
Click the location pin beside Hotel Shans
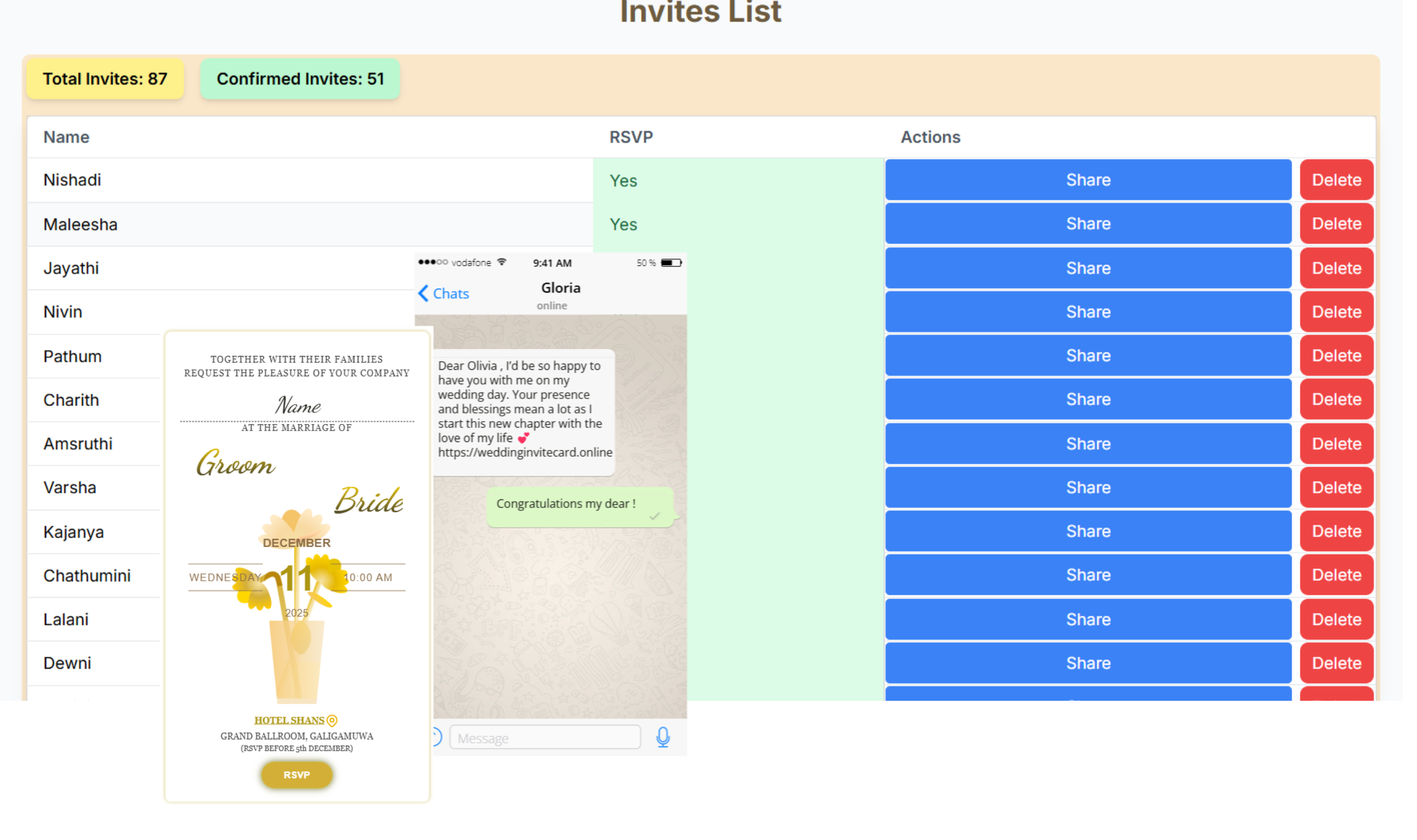click(331, 719)
